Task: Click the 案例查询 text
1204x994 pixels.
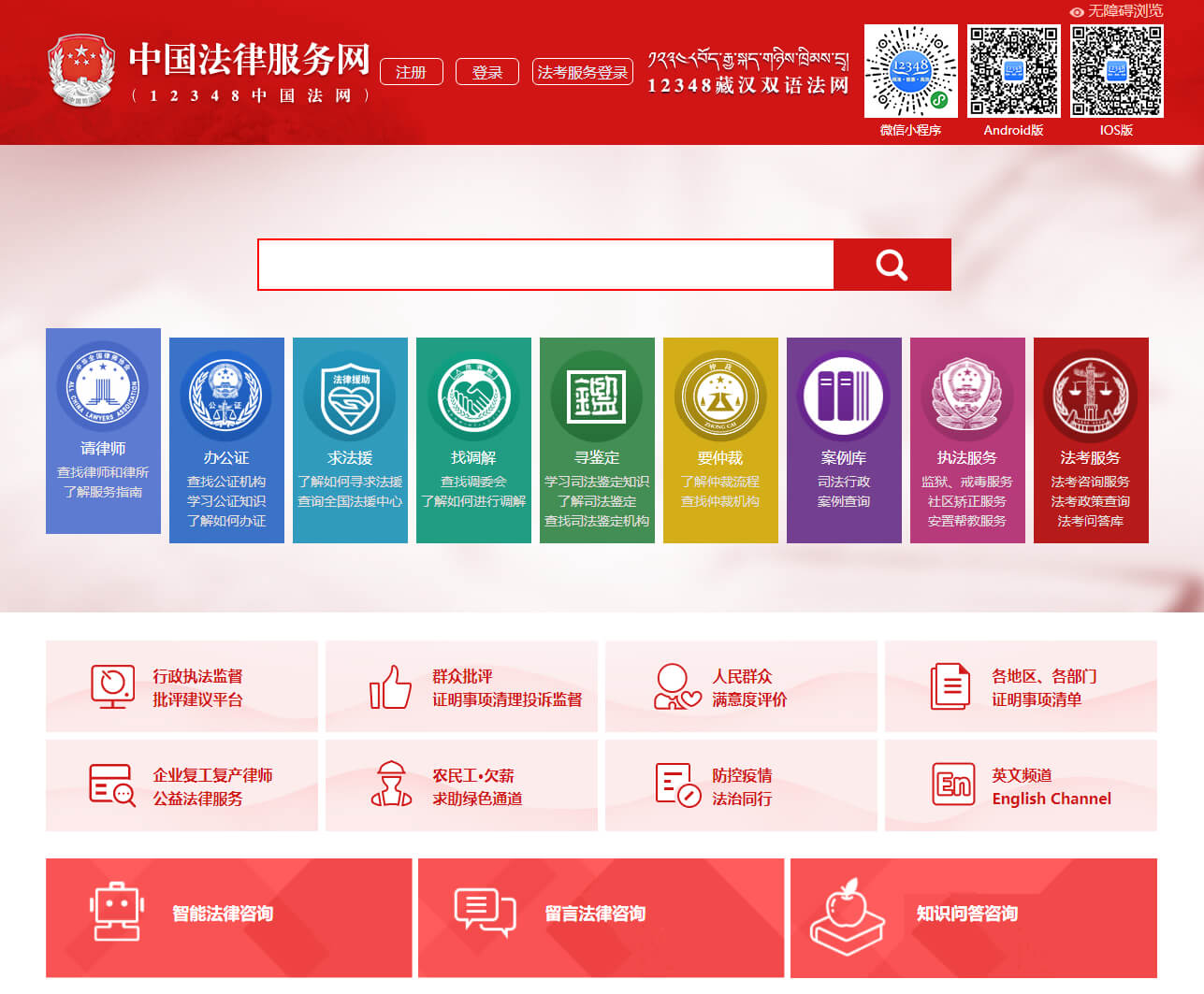Action: click(x=844, y=501)
